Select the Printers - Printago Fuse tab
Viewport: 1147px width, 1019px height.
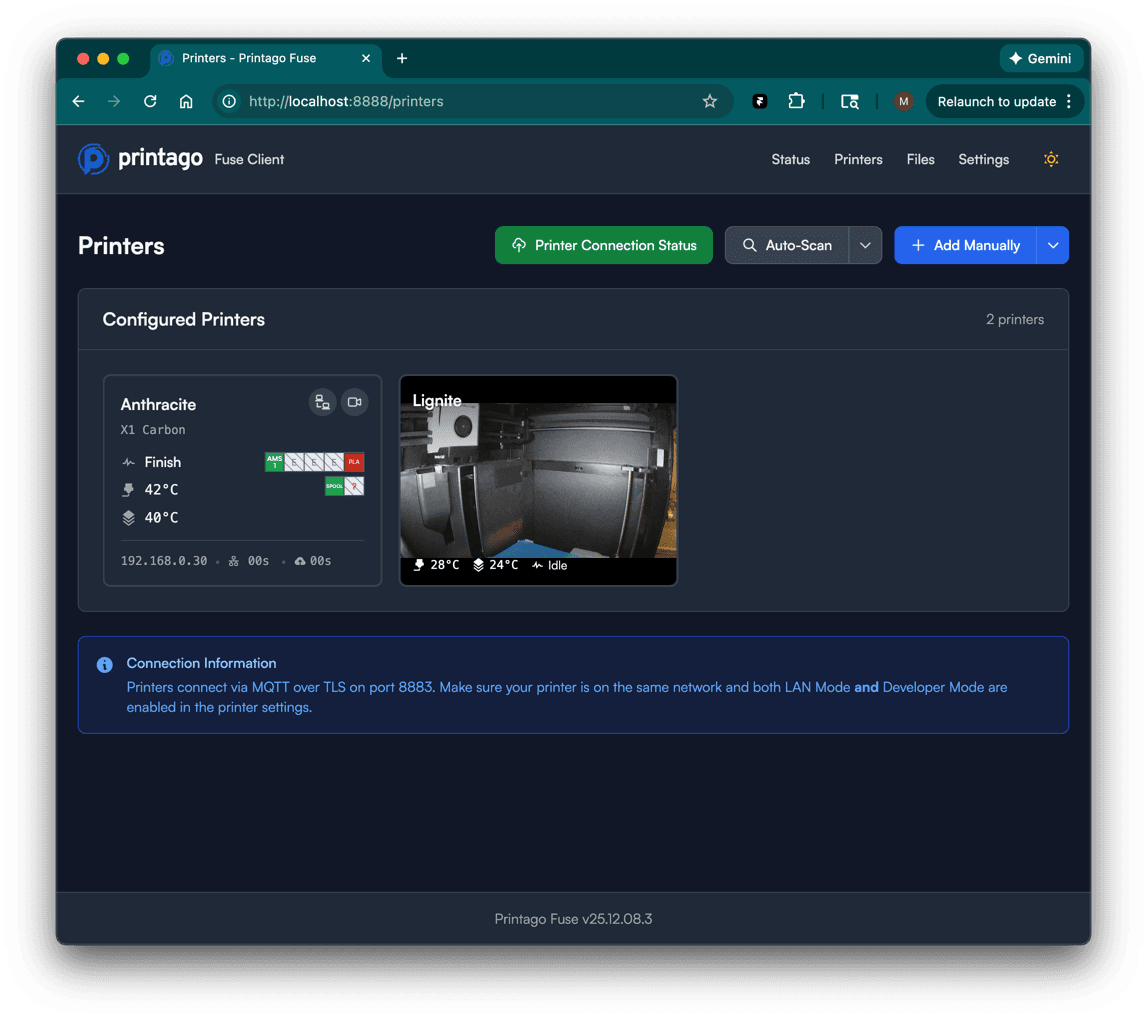pos(266,59)
